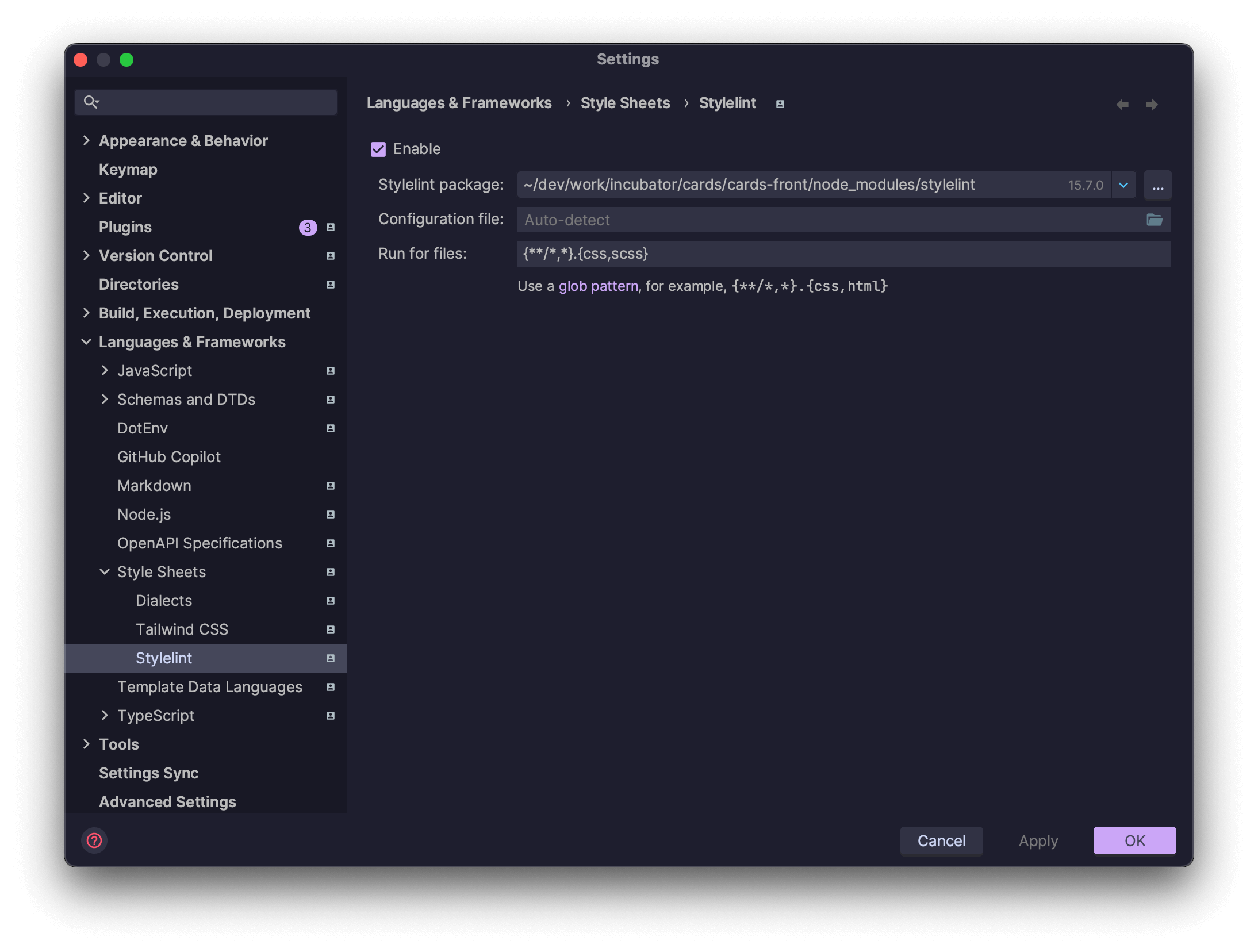Disable the Enable checkbox for Stylelint
The height and width of the screenshot is (952, 1258).
pyautogui.click(x=378, y=149)
